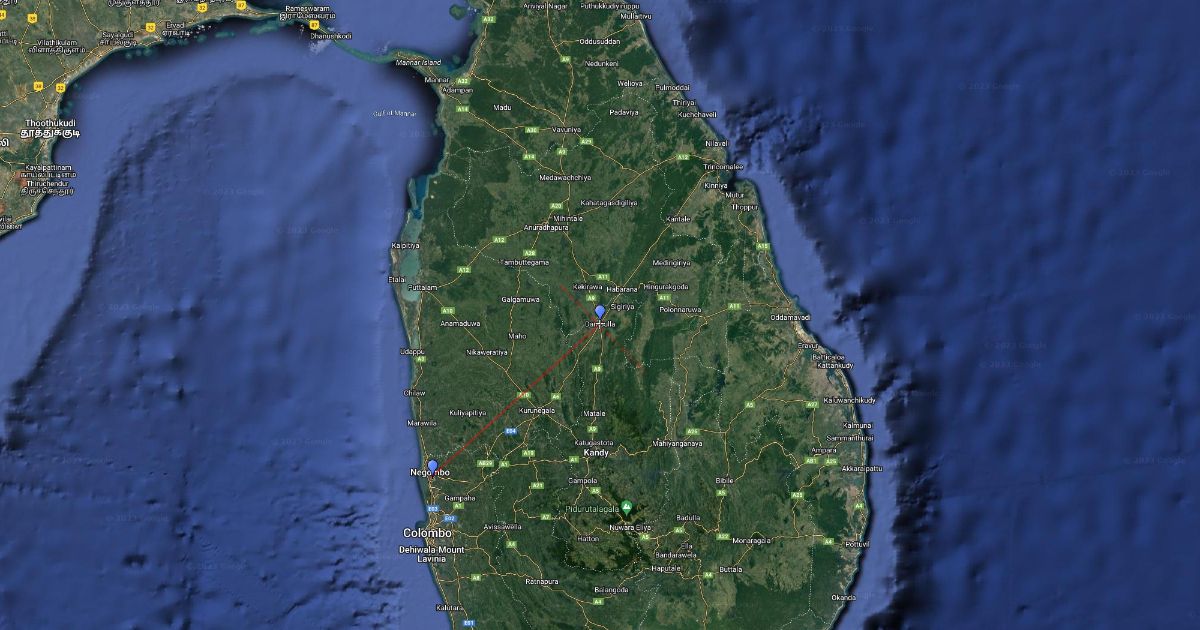Select the Kuliyapitiya label

point(467,412)
